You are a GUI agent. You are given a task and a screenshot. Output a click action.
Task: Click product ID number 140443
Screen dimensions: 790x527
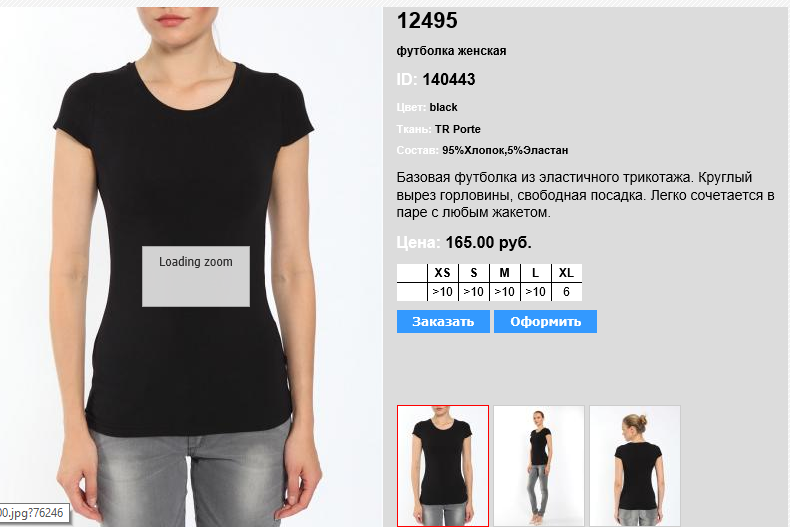(448, 79)
